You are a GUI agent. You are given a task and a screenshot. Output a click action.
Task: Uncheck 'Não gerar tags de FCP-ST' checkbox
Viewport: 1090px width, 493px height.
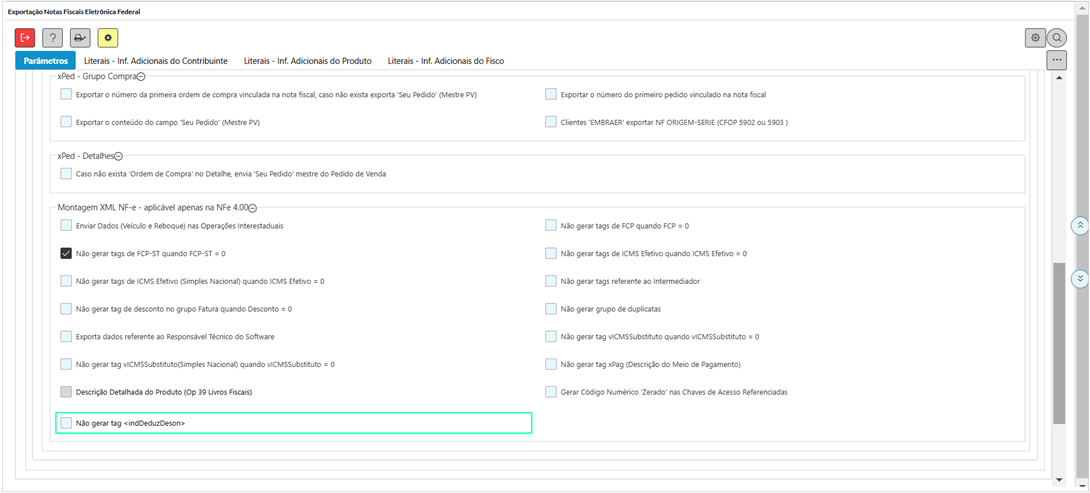pyautogui.click(x=66, y=254)
